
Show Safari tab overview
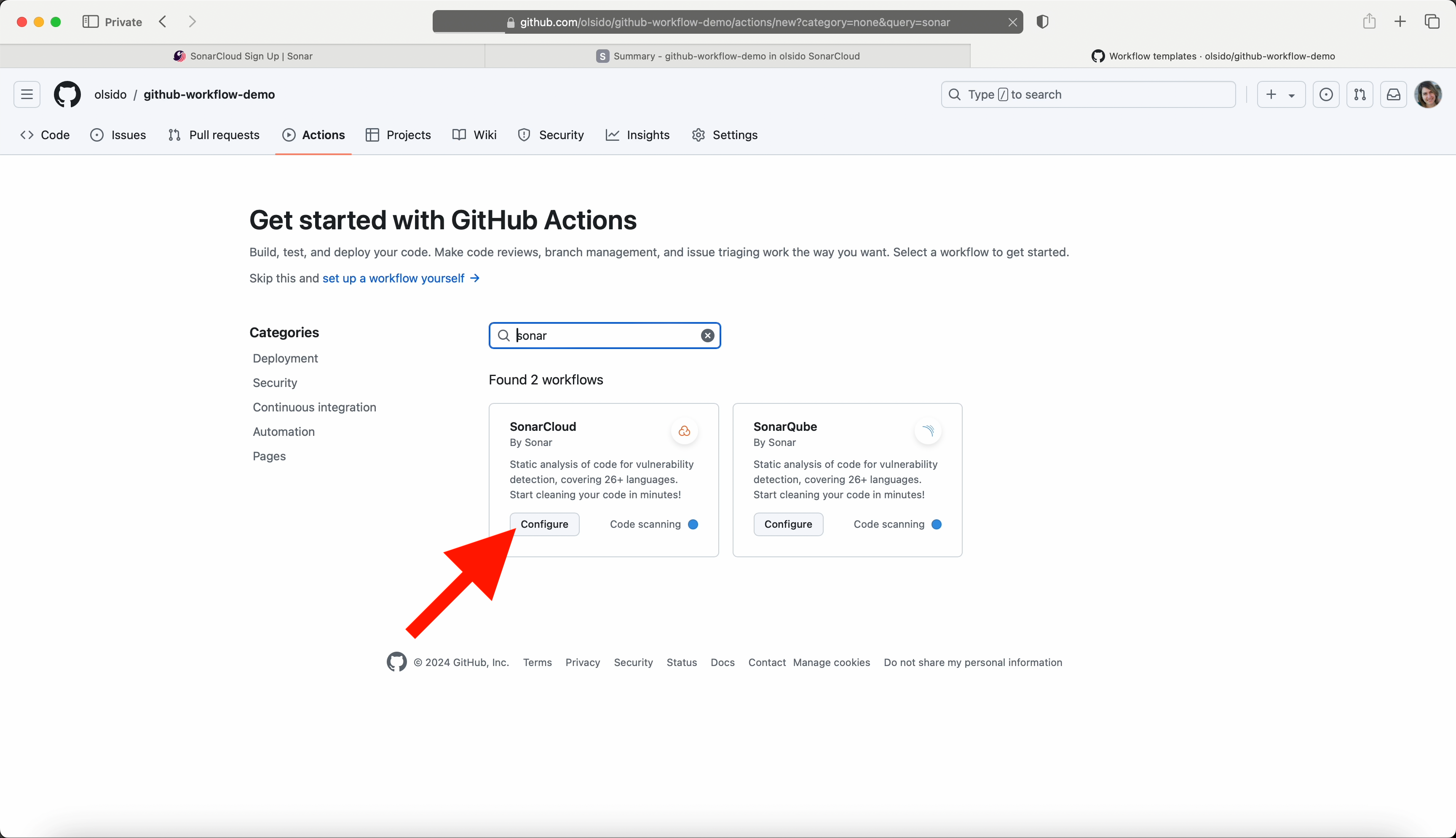pyautogui.click(x=1432, y=22)
